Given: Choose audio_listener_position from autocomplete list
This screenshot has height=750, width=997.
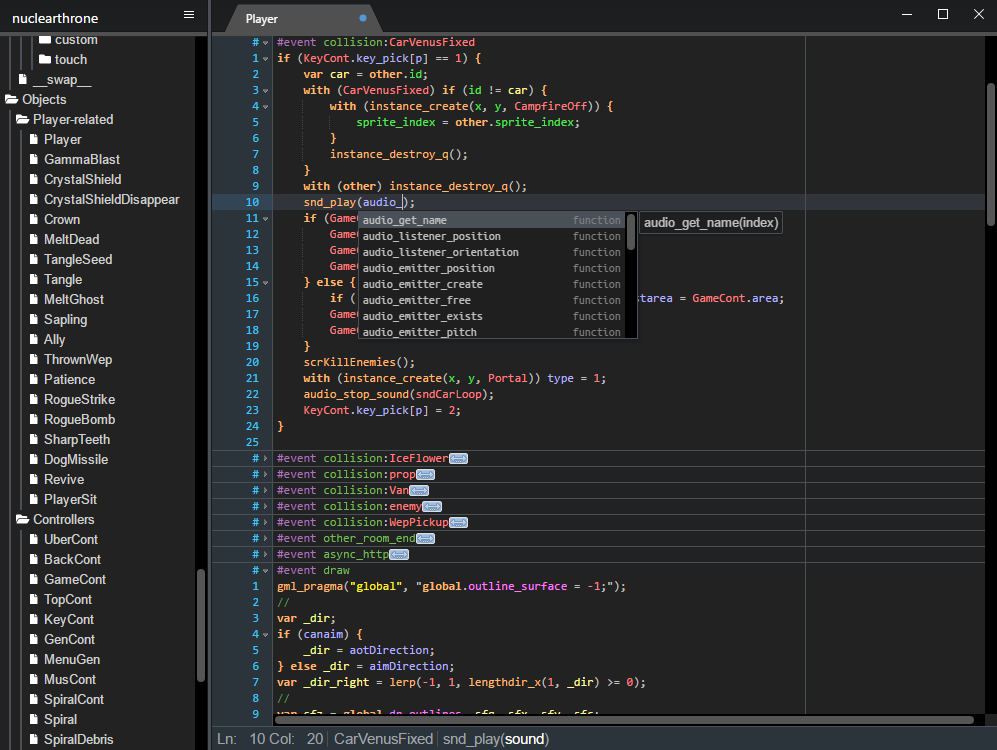Looking at the screenshot, I should (x=492, y=236).
